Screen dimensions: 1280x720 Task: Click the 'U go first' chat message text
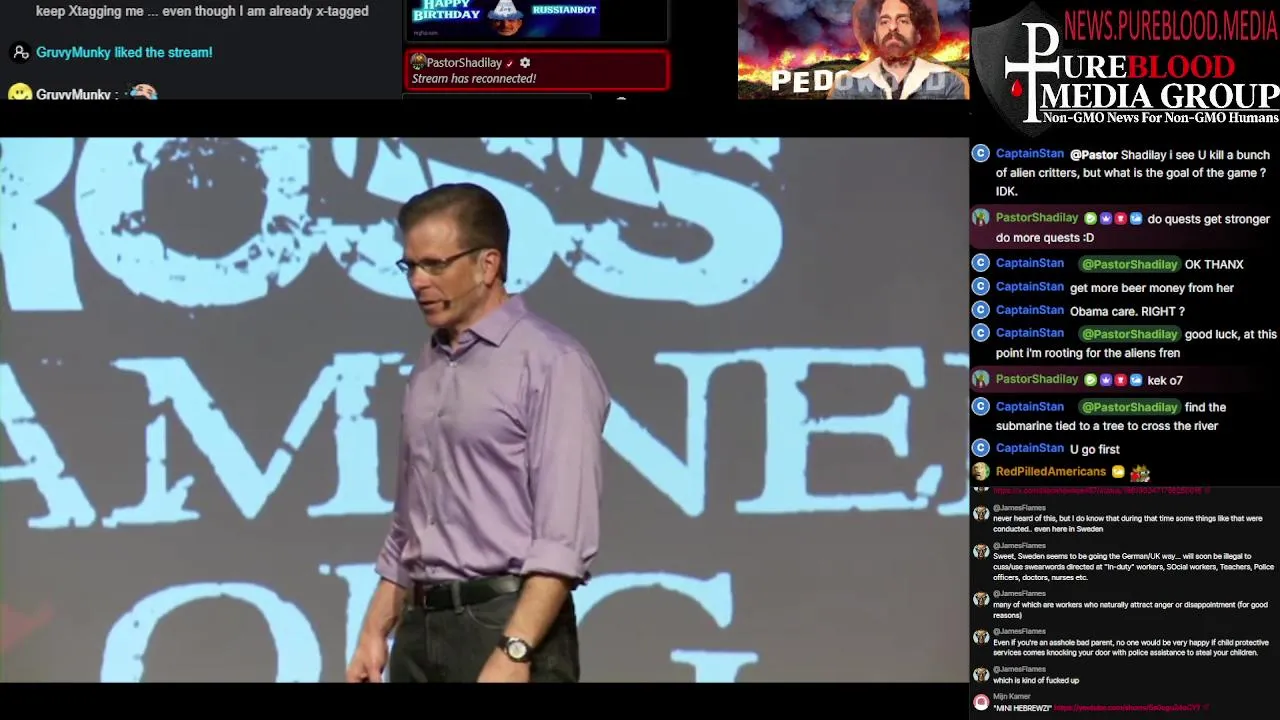1094,449
